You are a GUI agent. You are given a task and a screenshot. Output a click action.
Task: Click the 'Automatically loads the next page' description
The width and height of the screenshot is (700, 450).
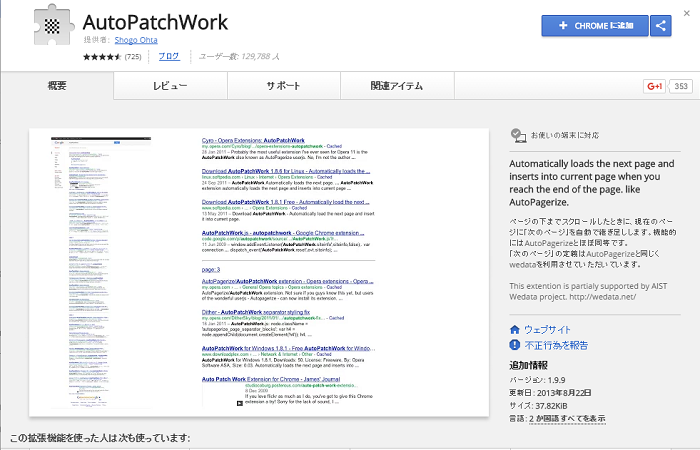(x=592, y=183)
